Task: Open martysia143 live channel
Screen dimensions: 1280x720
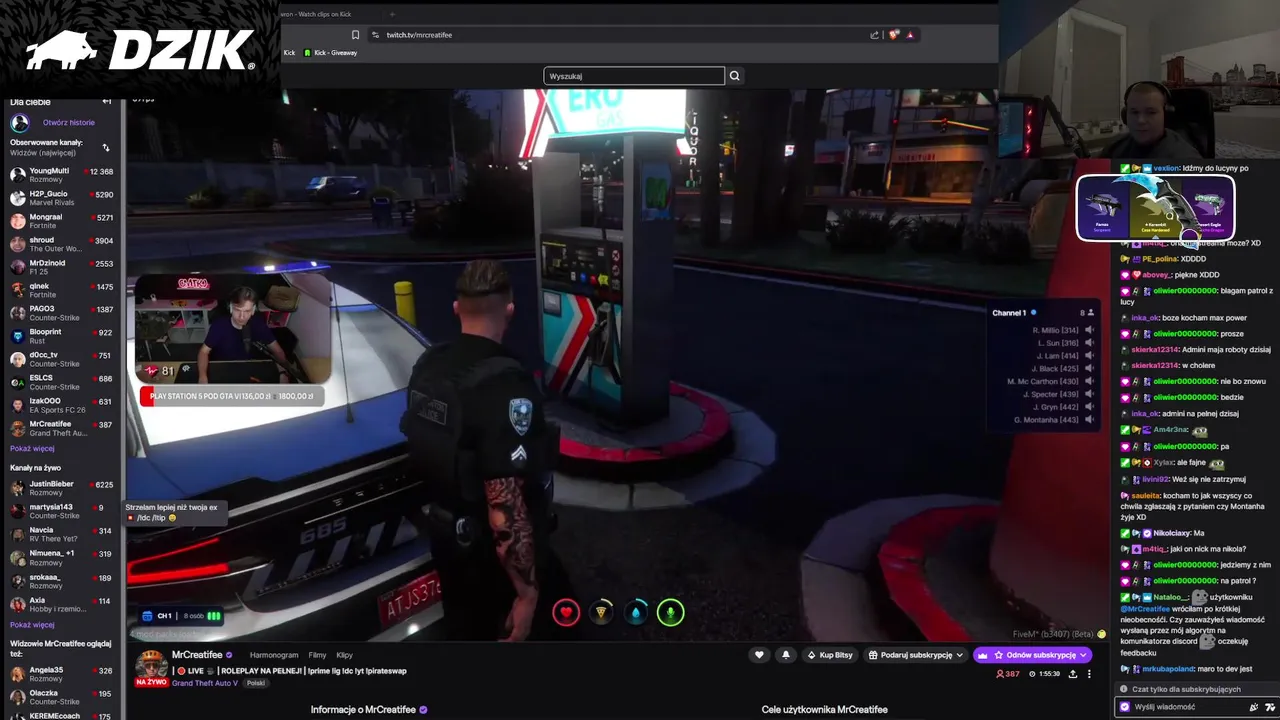Action: [61, 511]
